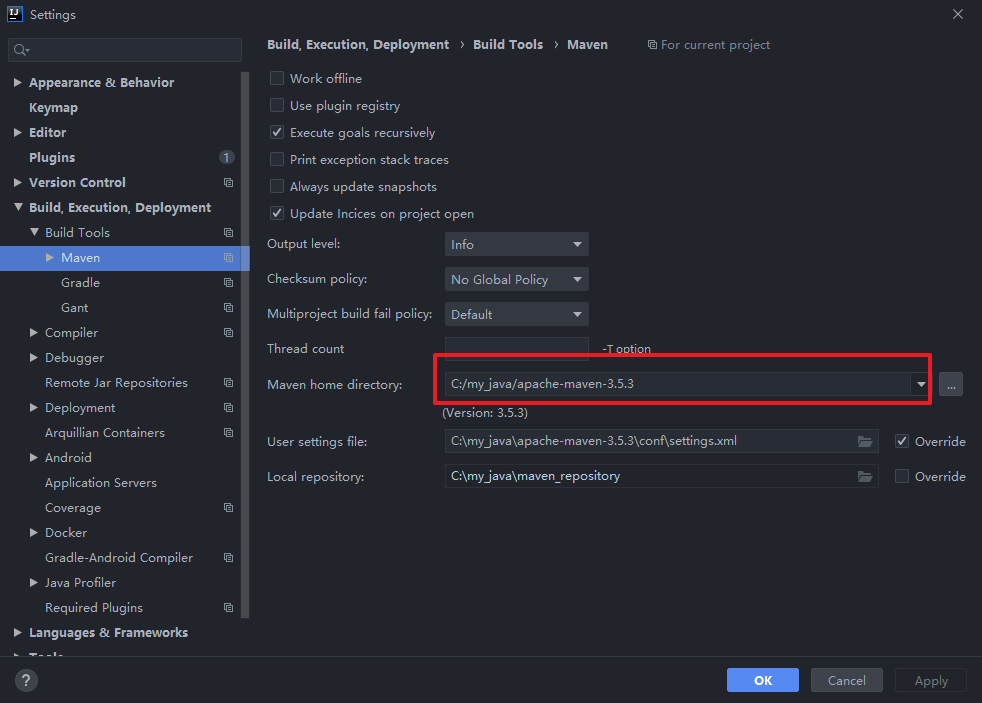This screenshot has width=982, height=703.
Task: Expand the Compiler node
Action: pos(34,333)
